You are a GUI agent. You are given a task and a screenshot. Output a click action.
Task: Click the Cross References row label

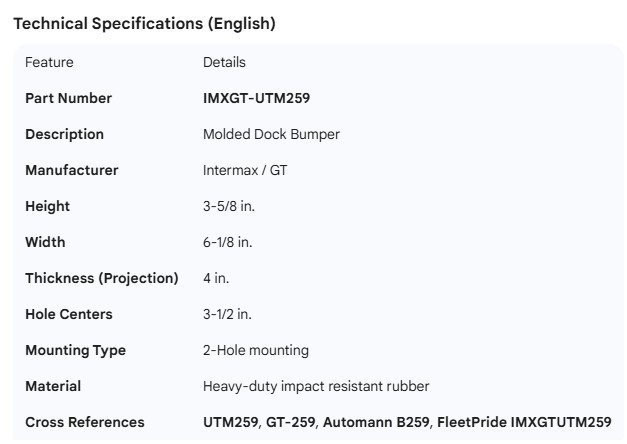point(84,422)
